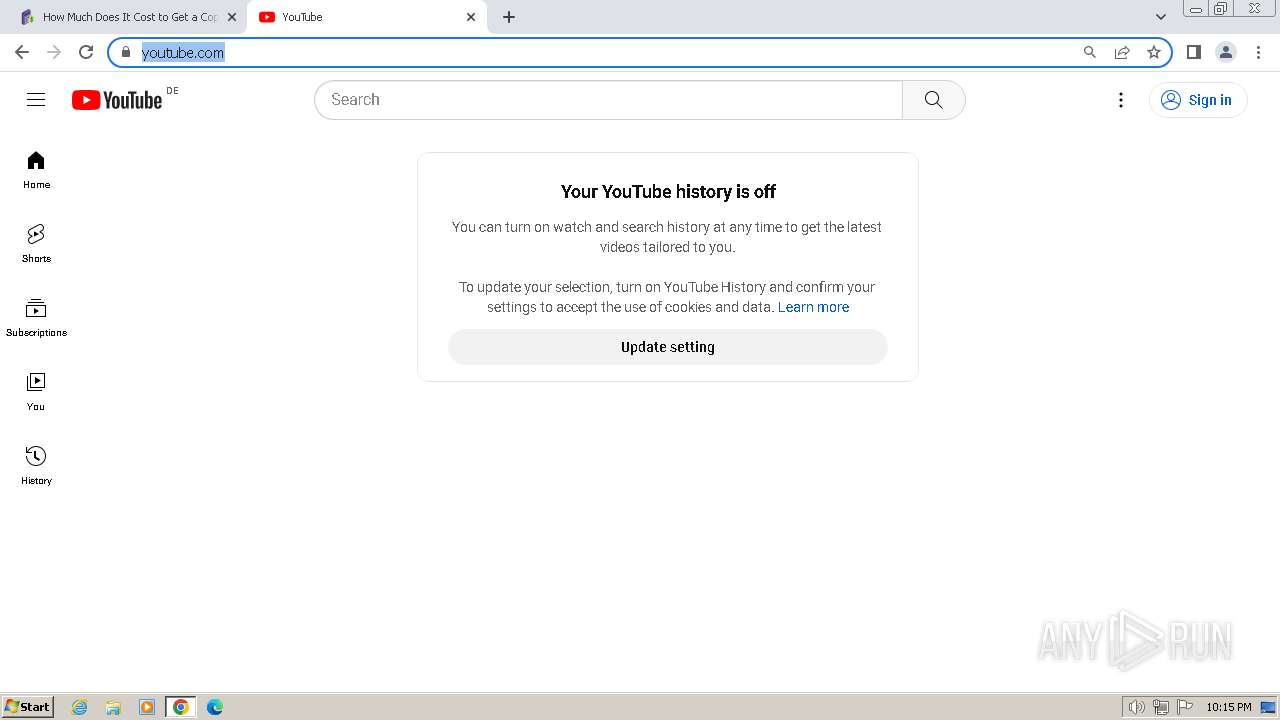Click the Update setting button
Viewport: 1280px width, 720px height.
click(x=668, y=347)
